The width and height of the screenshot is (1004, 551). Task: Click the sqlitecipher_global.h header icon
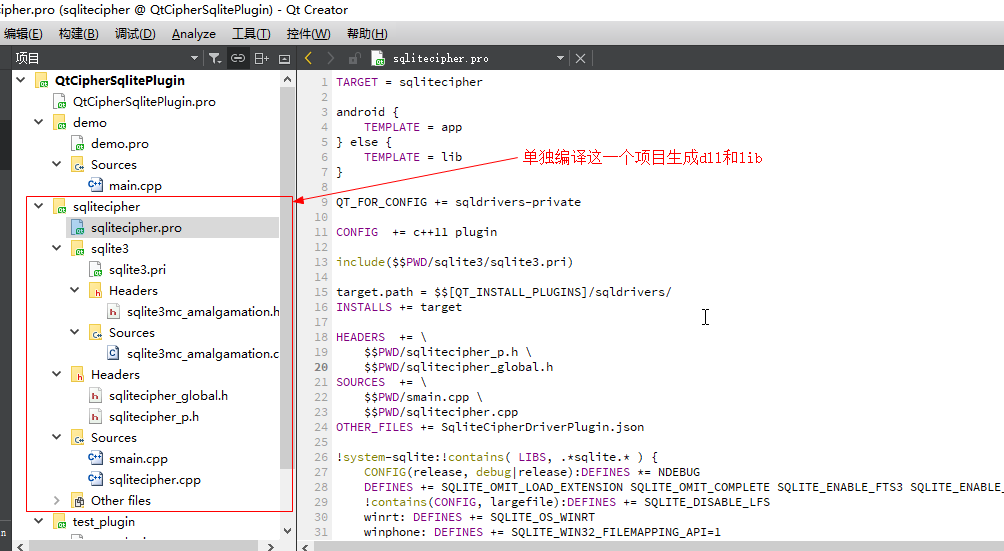pyautogui.click(x=95, y=396)
